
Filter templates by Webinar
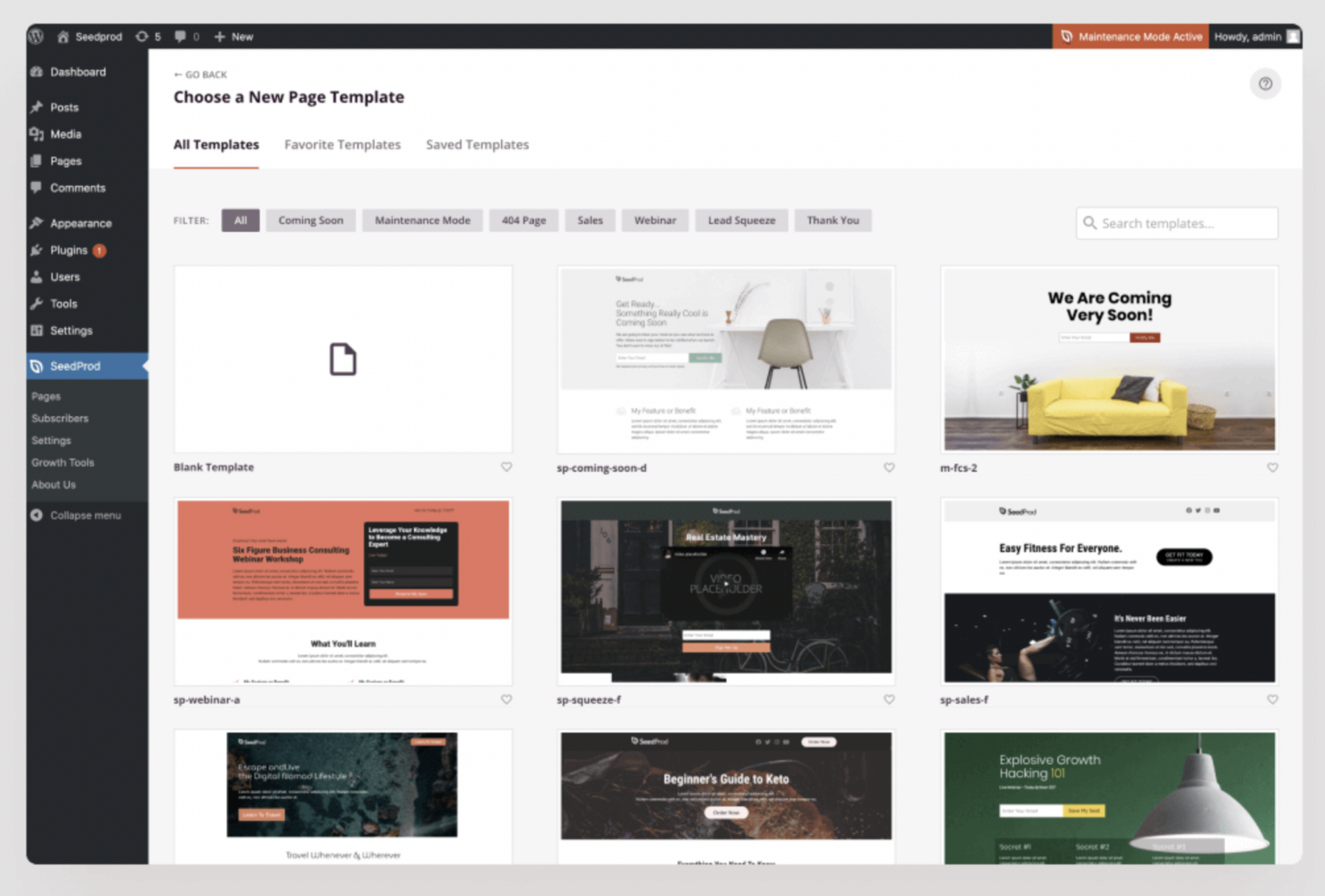(x=656, y=220)
